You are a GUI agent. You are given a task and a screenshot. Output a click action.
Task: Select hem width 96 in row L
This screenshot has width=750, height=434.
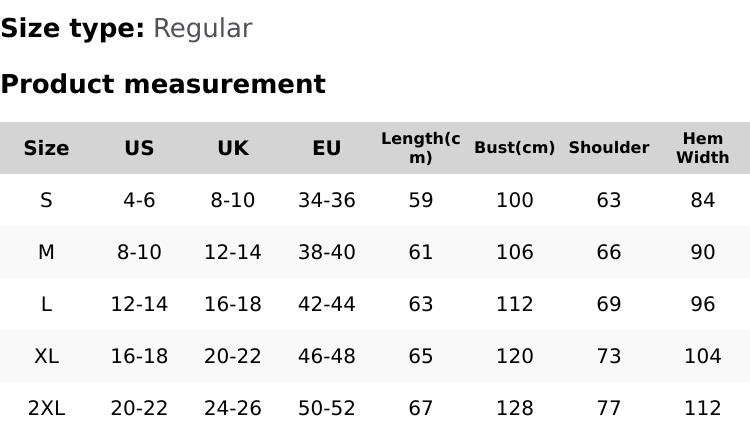tap(703, 305)
